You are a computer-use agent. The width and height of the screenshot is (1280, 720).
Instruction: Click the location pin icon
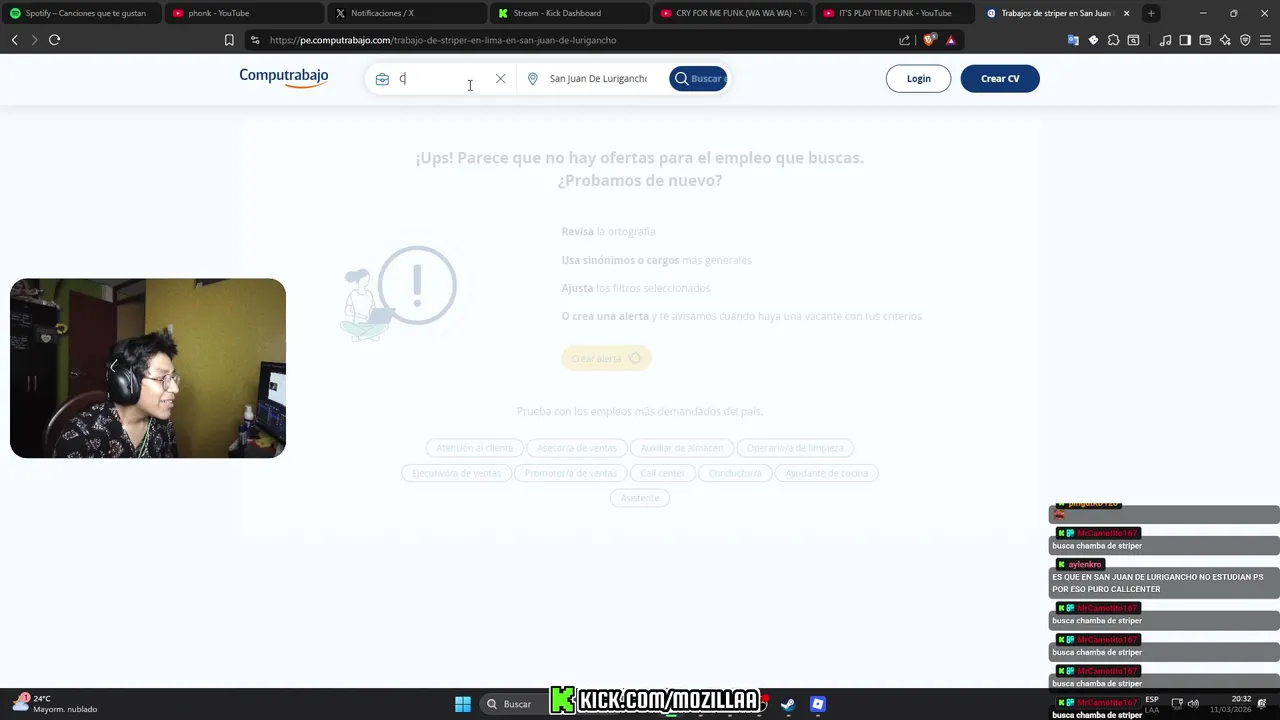click(533, 79)
